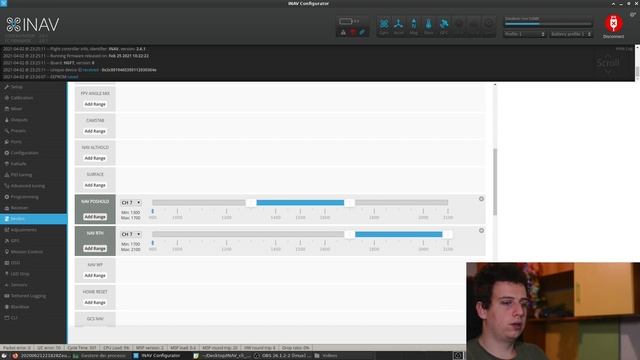This screenshot has width=640, height=360.
Task: Select the Modes sidebar entry
Action: pyautogui.click(x=33, y=219)
